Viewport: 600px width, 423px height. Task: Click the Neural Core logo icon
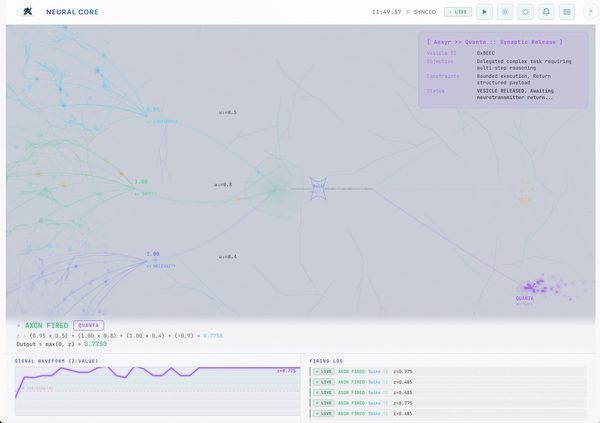28,12
